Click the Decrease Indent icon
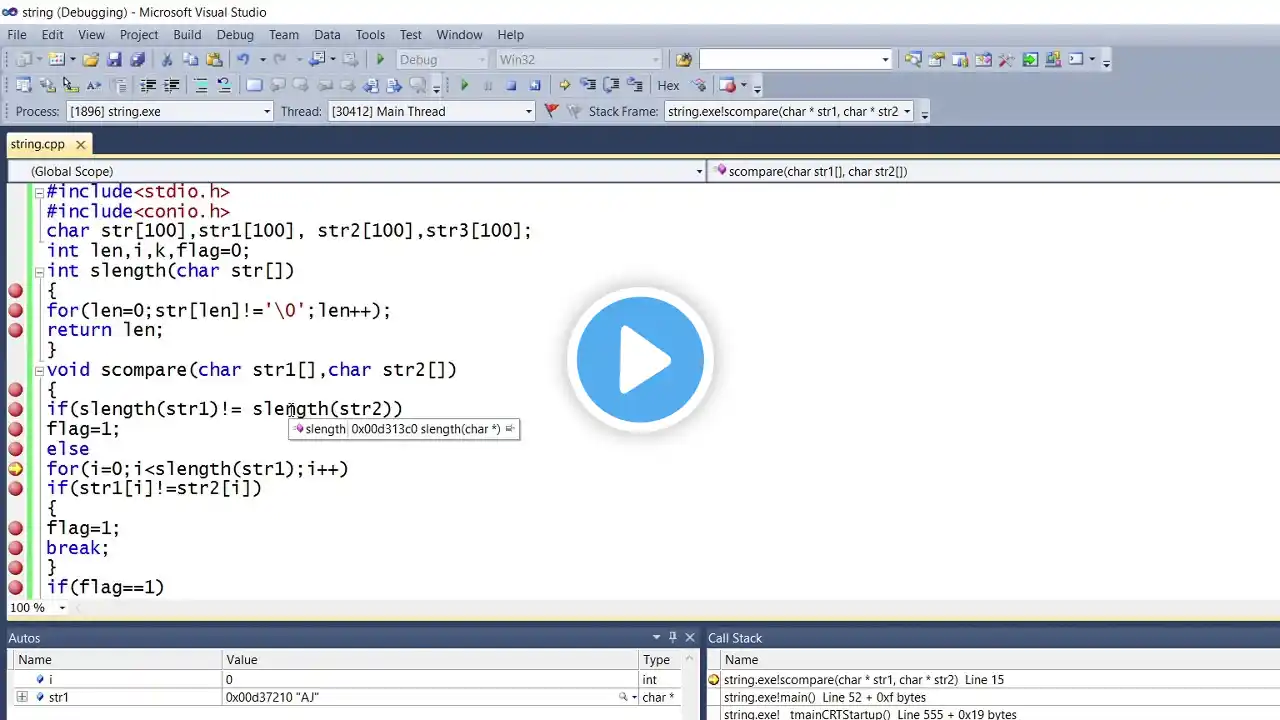Viewport: 1280px width, 720px height. click(148, 86)
